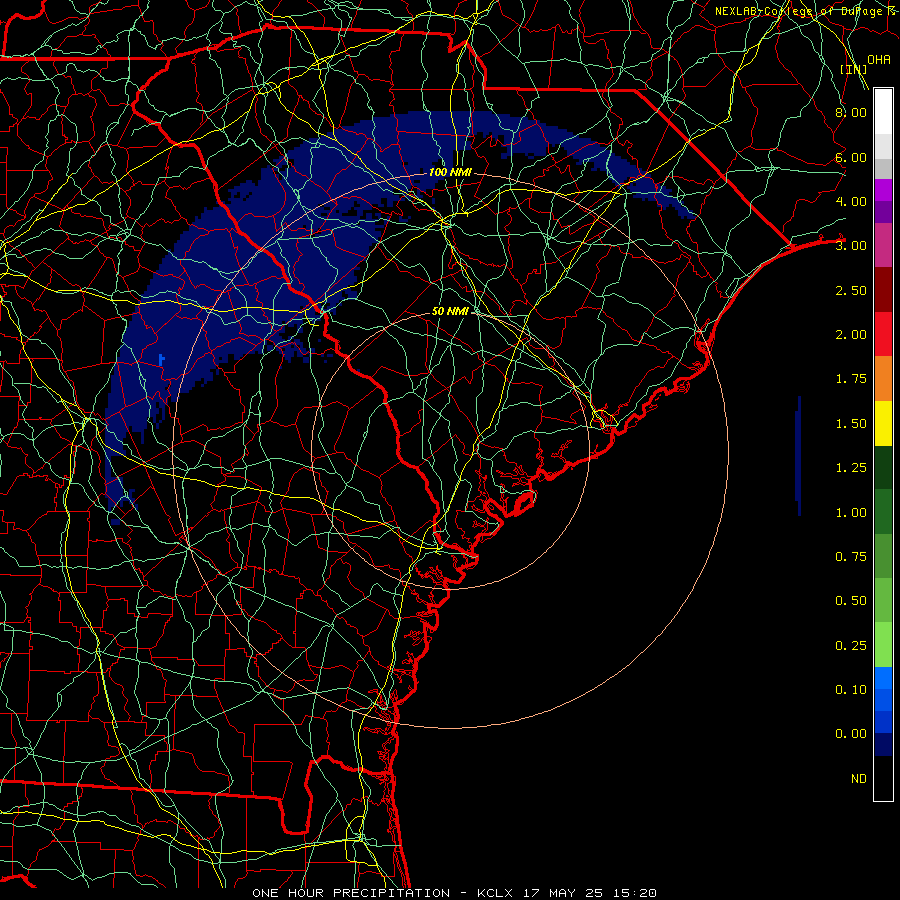Screen dimensions: 900x900
Task: Click the 1.00 legend value
Action: 851,513
